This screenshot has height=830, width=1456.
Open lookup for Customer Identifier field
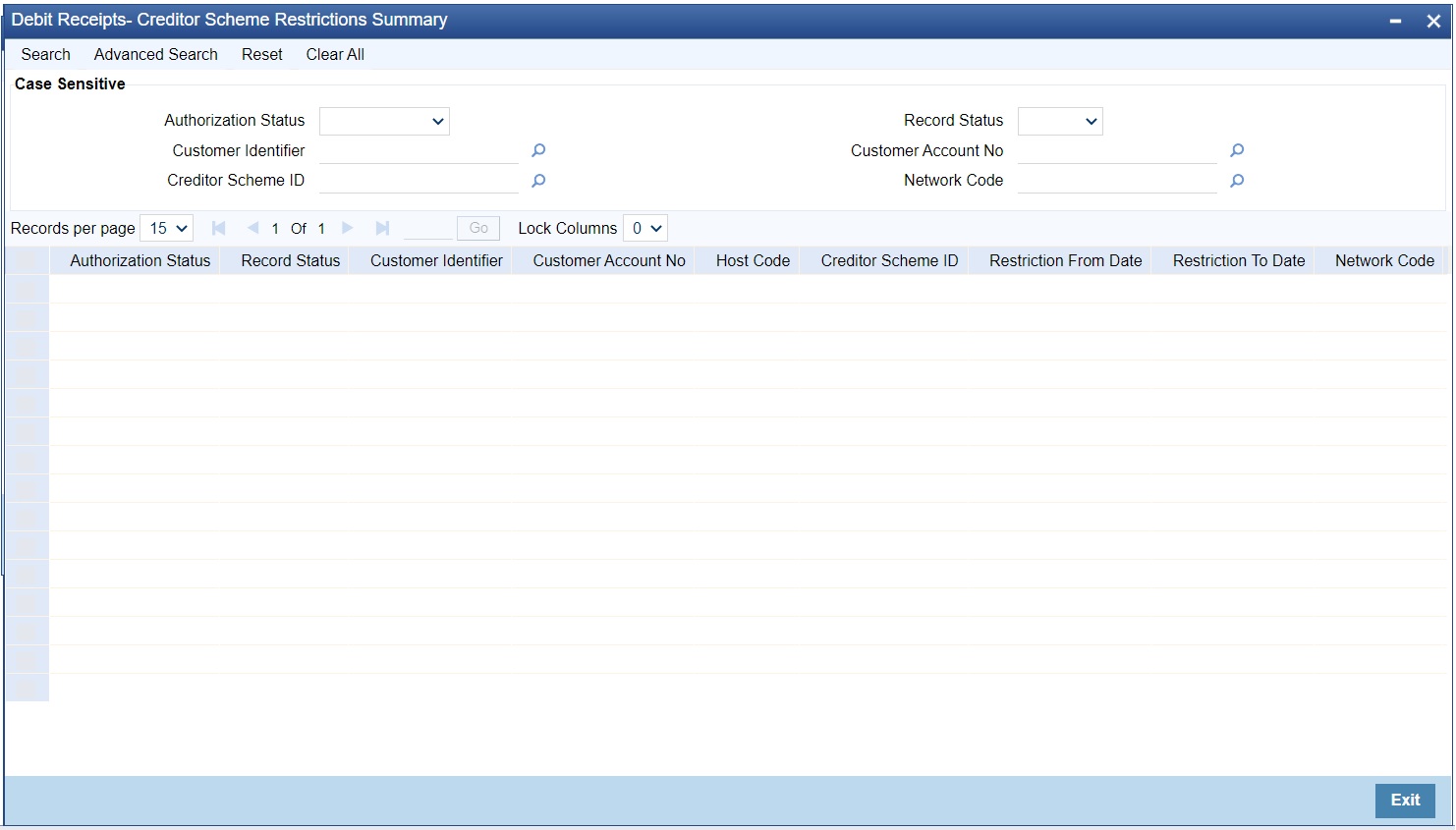tap(538, 150)
